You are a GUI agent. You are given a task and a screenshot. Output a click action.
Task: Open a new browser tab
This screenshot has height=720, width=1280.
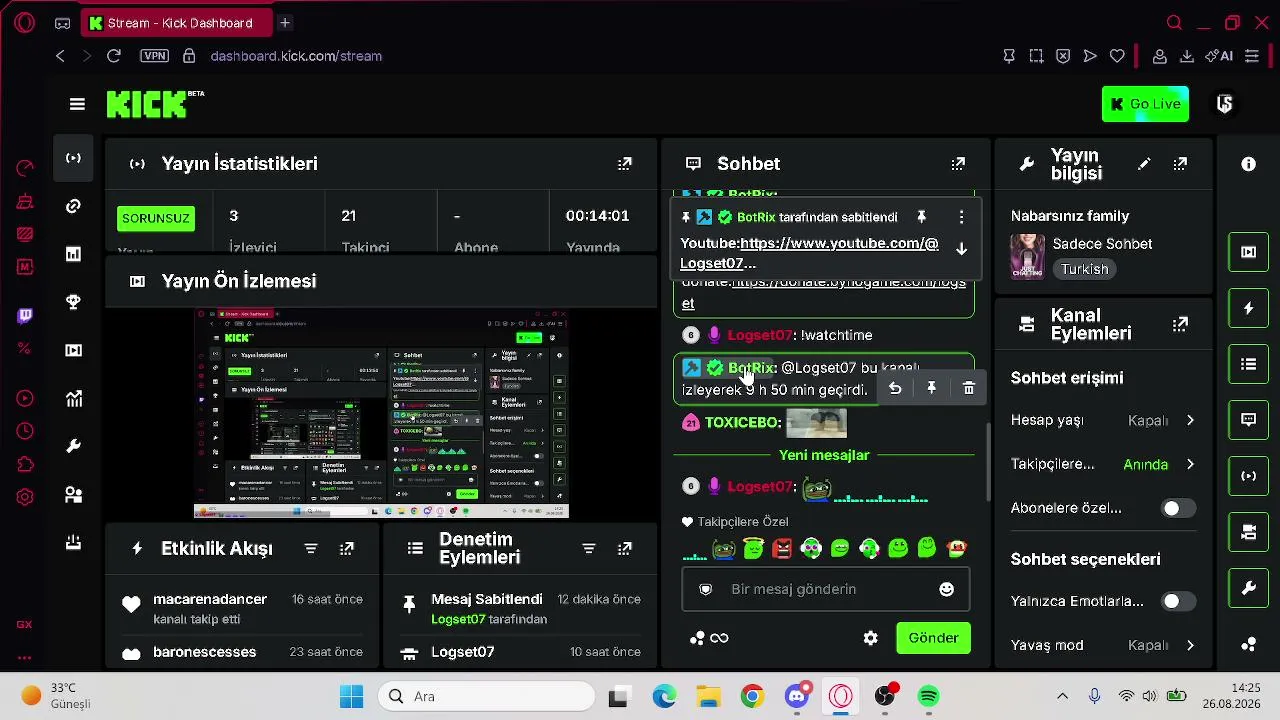tap(285, 23)
